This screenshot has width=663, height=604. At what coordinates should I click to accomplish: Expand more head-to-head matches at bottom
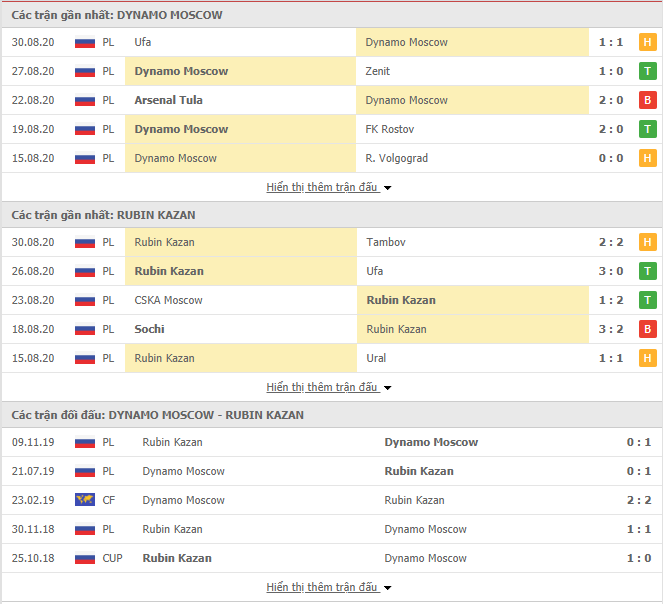pos(329,587)
